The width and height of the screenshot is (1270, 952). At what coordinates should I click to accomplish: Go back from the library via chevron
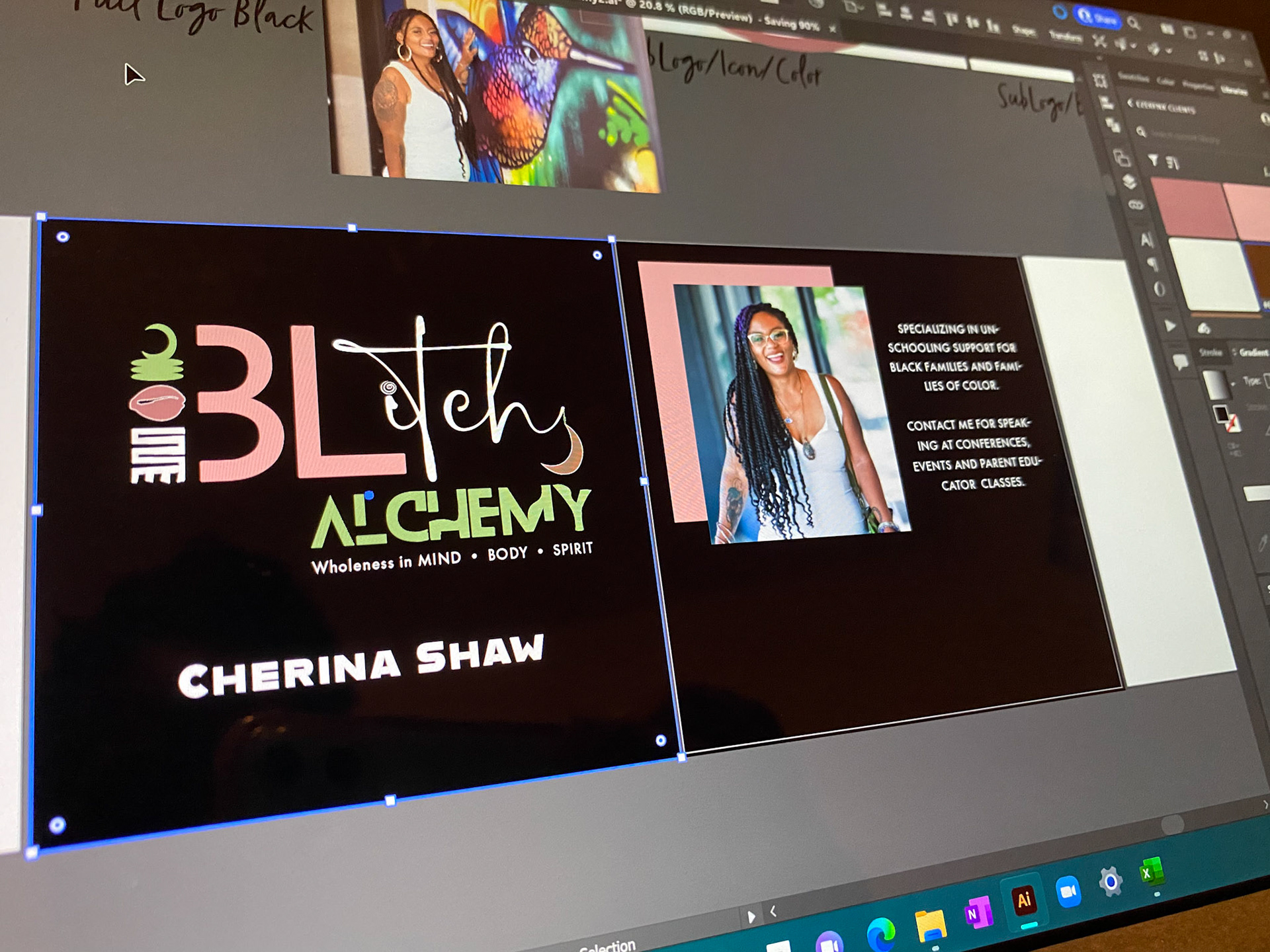pos(1130,103)
